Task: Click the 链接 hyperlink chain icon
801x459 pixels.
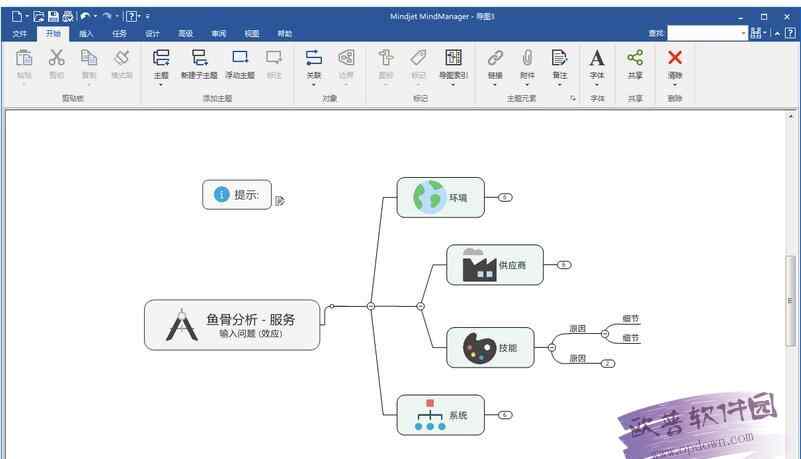Action: [x=495, y=58]
